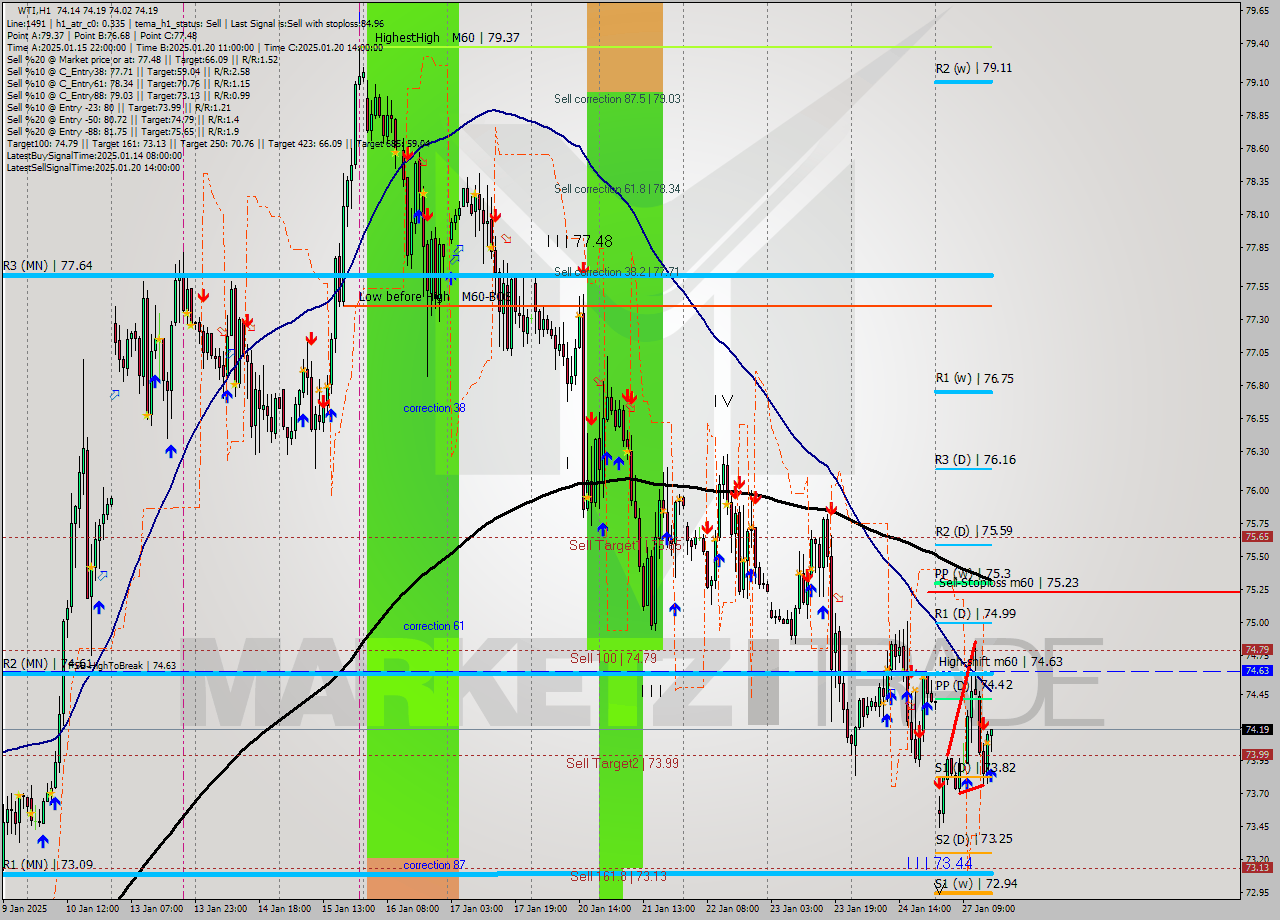Select the 'R1 (w) | 76.75' pivot label
This screenshot has height=920, width=1280.
[974, 378]
